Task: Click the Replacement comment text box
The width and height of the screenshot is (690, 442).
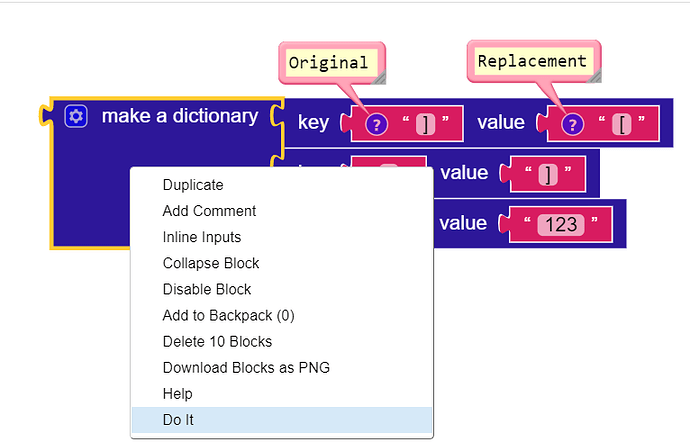Action: coord(531,61)
